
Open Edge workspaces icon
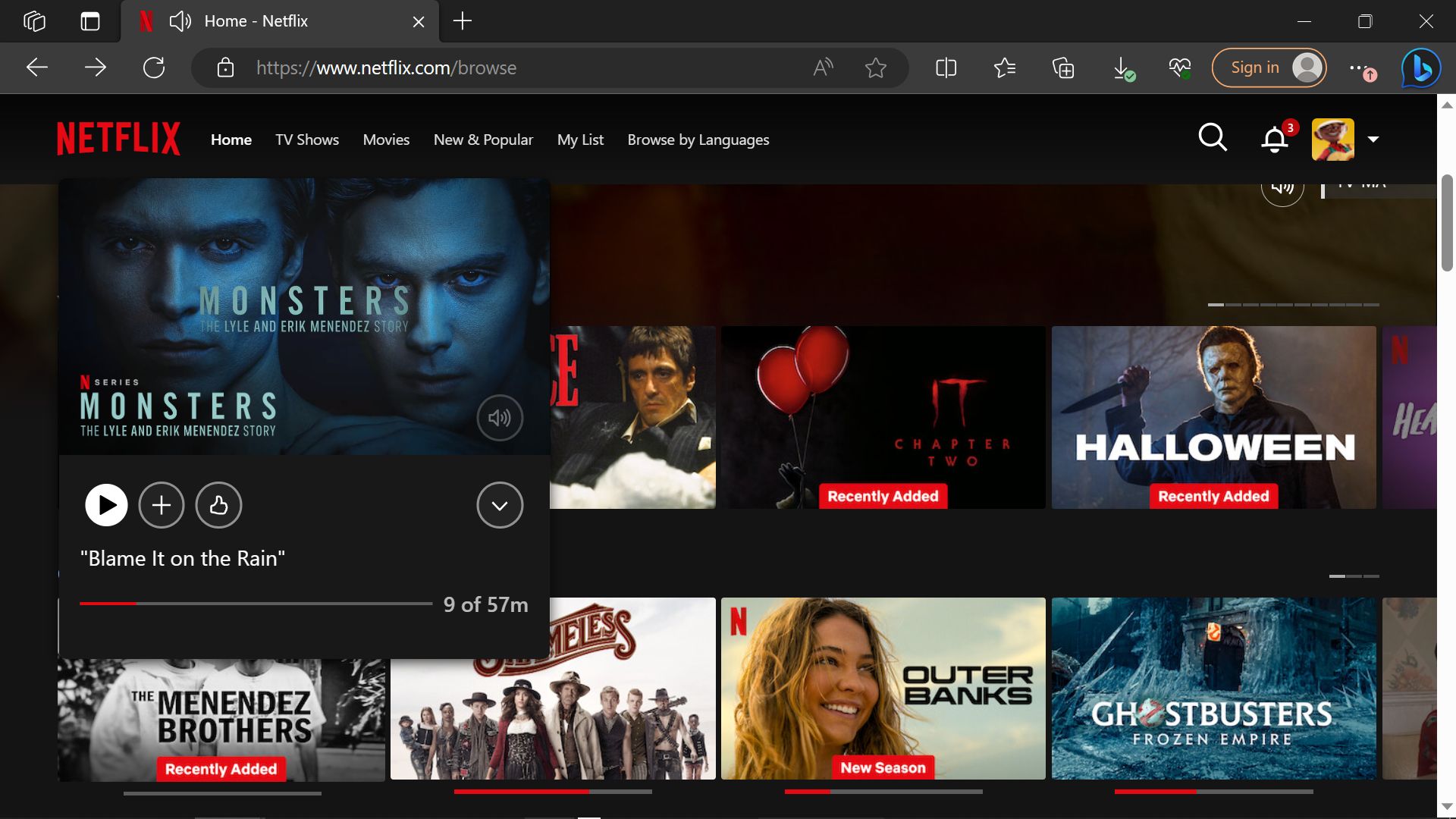click(x=35, y=21)
